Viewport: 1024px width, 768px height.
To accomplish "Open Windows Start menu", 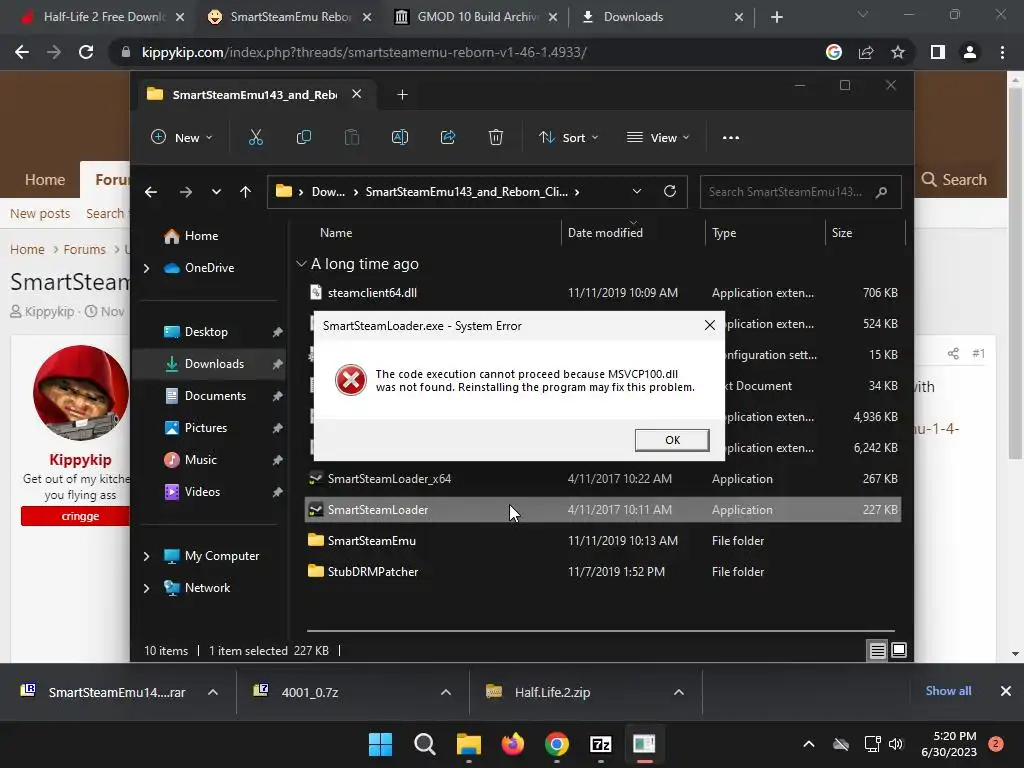I will tap(380, 744).
